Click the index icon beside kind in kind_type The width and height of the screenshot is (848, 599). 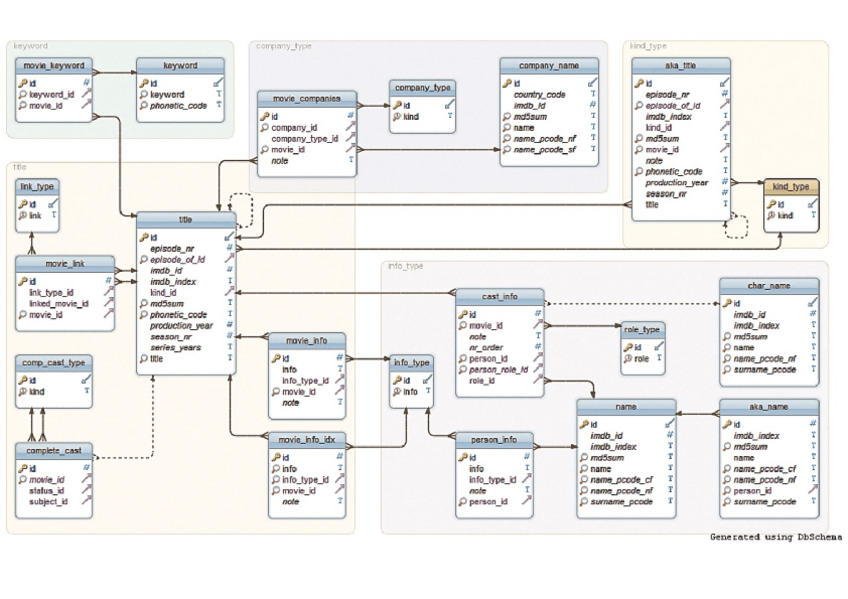[x=772, y=216]
